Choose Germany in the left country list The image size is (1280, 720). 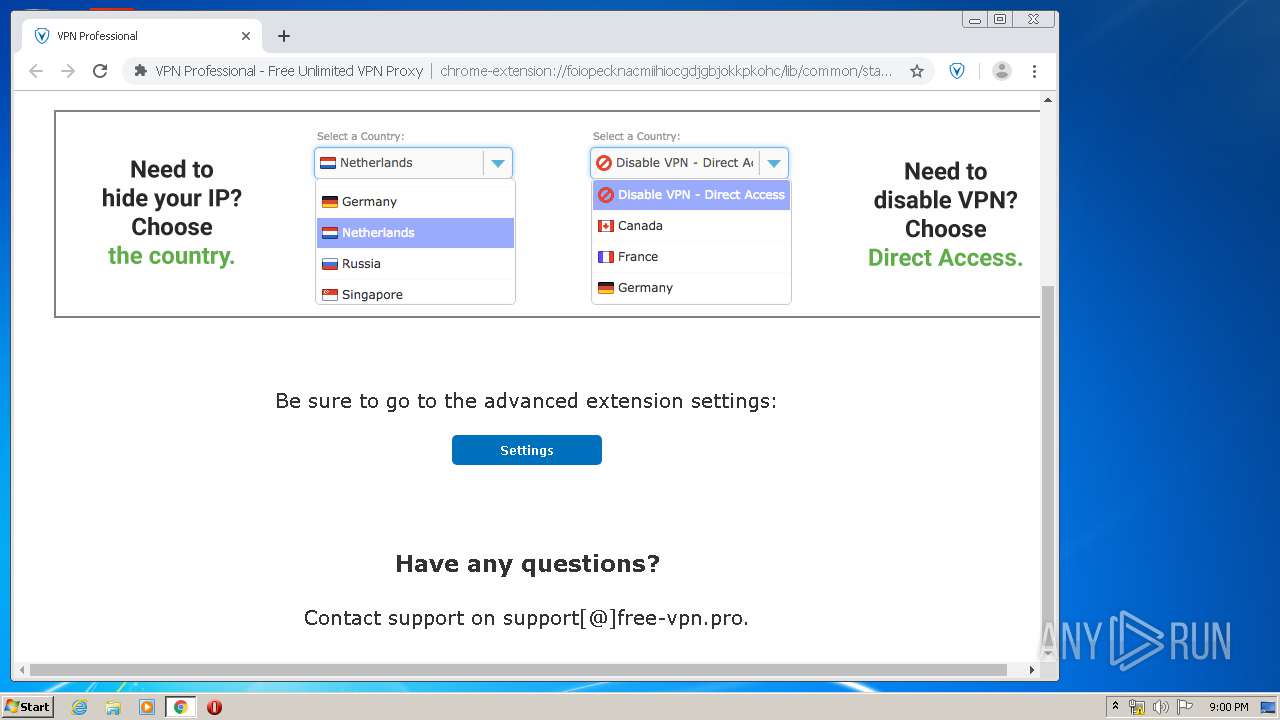415,201
